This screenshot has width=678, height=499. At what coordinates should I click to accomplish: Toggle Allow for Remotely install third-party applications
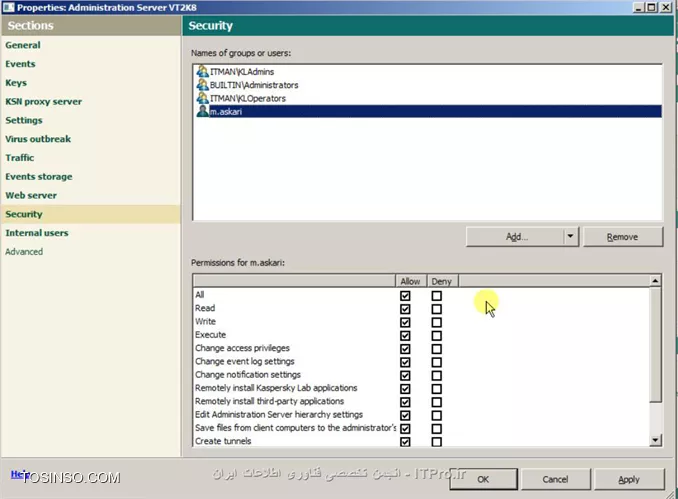[405, 402]
